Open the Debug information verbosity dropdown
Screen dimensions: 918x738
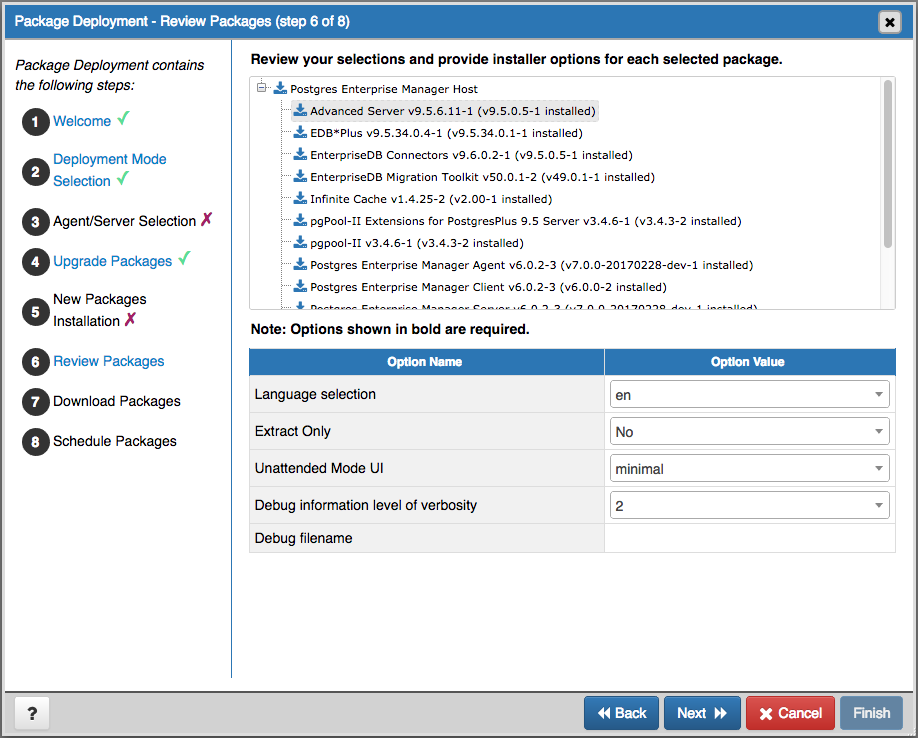pyautogui.click(x=749, y=505)
